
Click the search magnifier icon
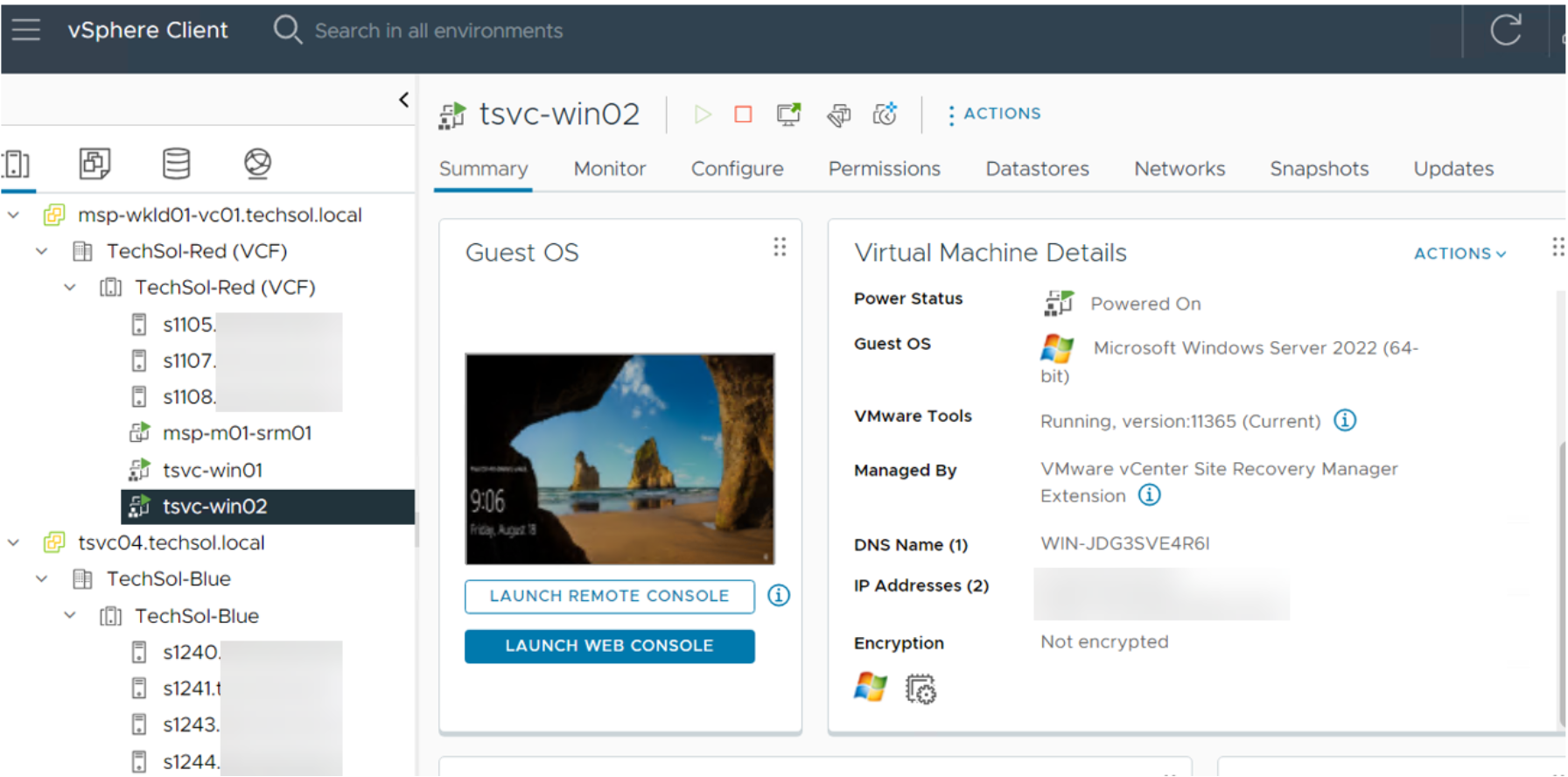(x=287, y=30)
